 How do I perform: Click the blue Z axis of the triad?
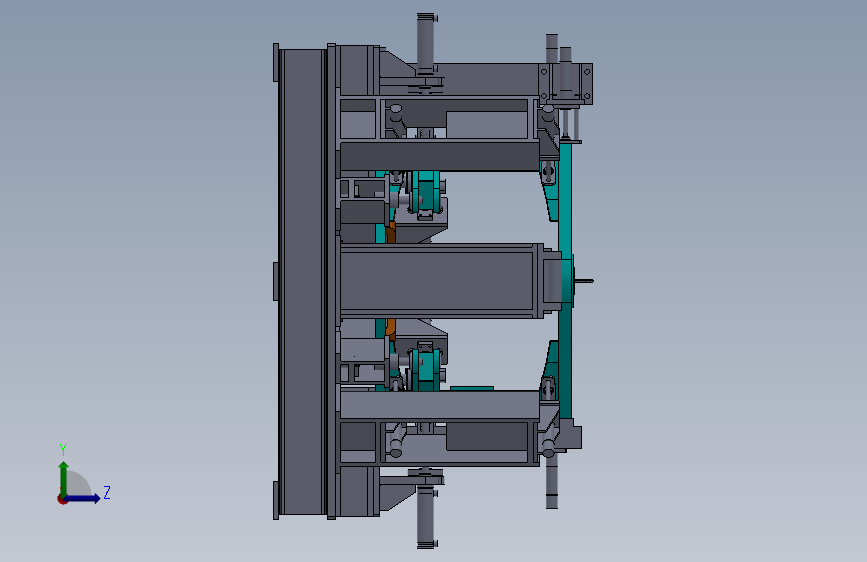coord(83,498)
